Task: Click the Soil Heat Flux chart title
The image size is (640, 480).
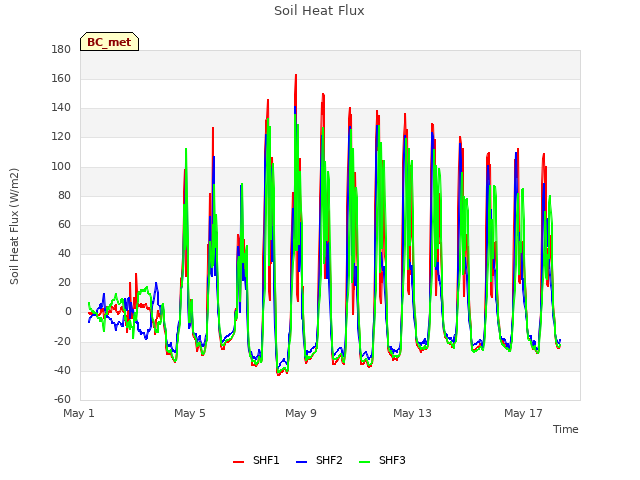Action: (x=319, y=11)
